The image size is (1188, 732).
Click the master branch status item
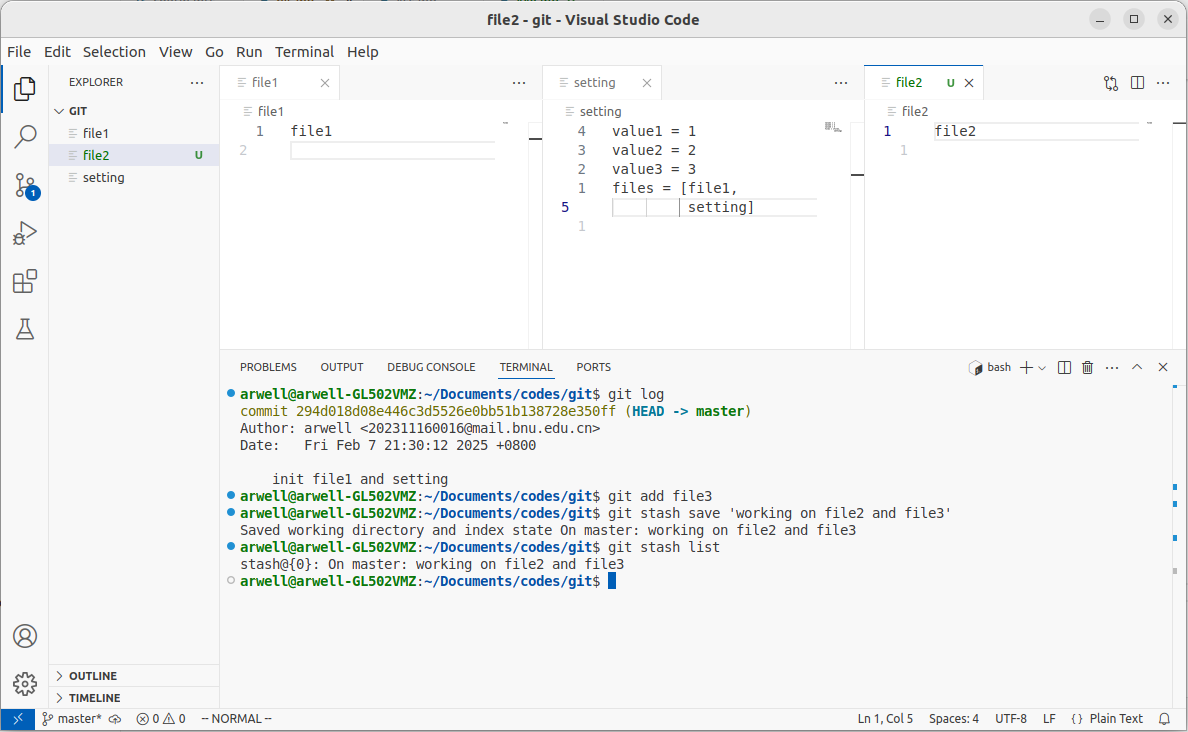tap(72, 718)
